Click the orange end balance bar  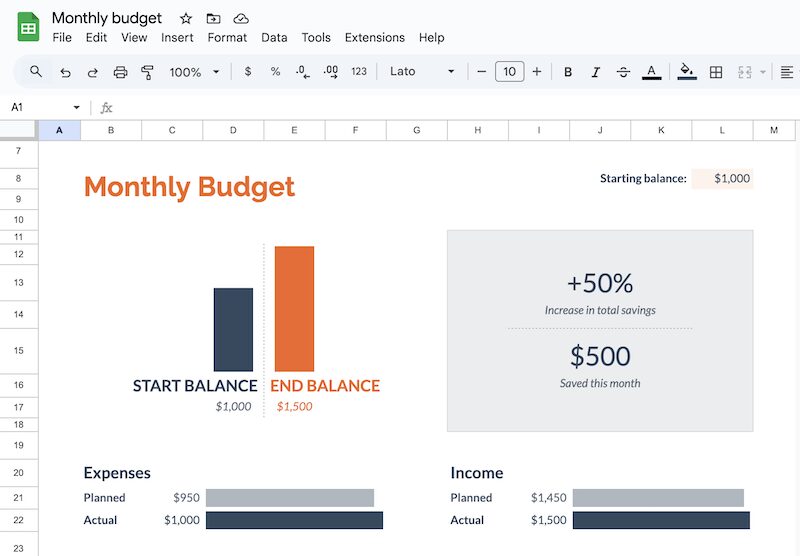(x=294, y=309)
